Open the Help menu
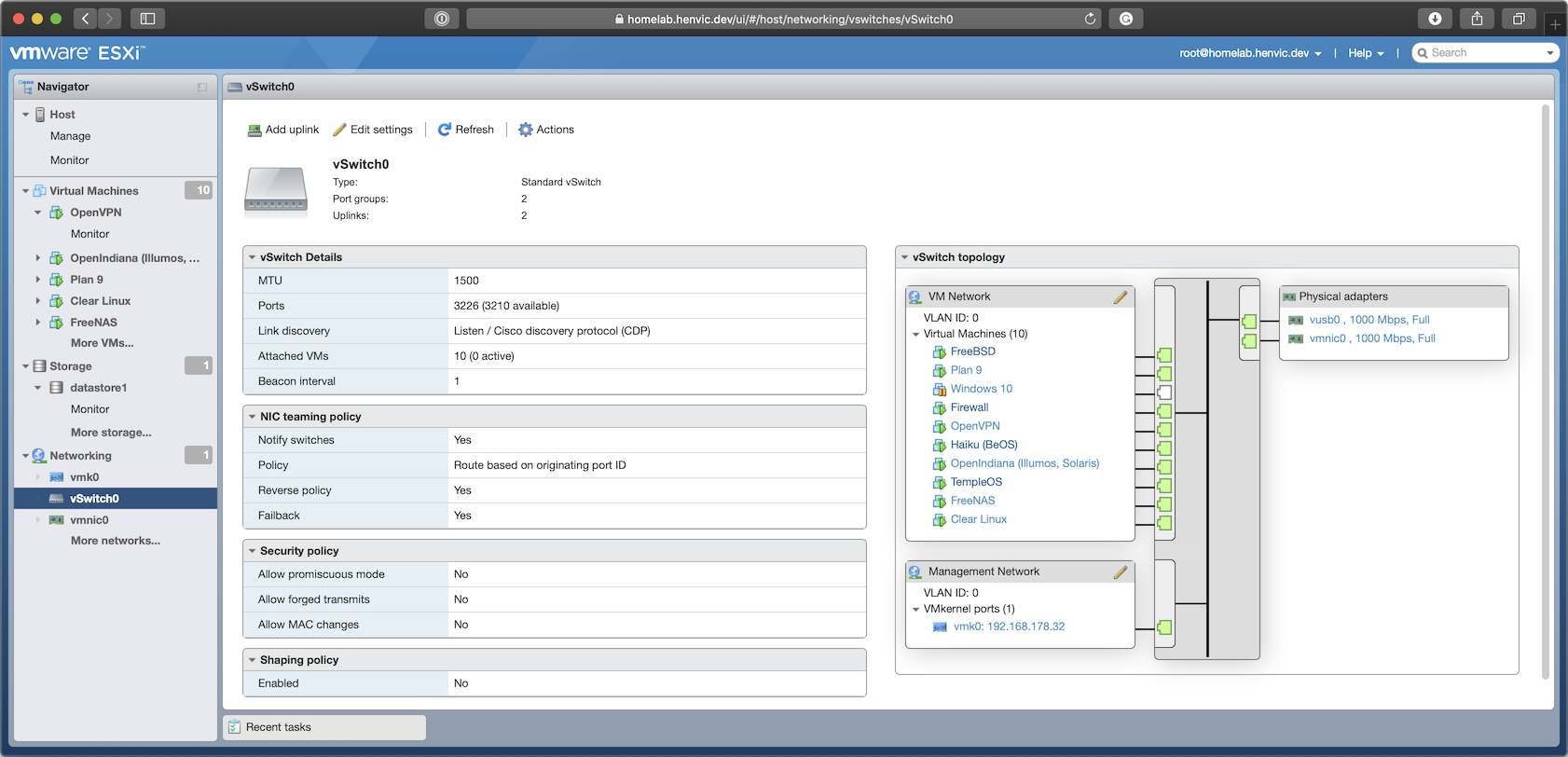Viewport: 1568px width, 757px height. click(x=1366, y=53)
